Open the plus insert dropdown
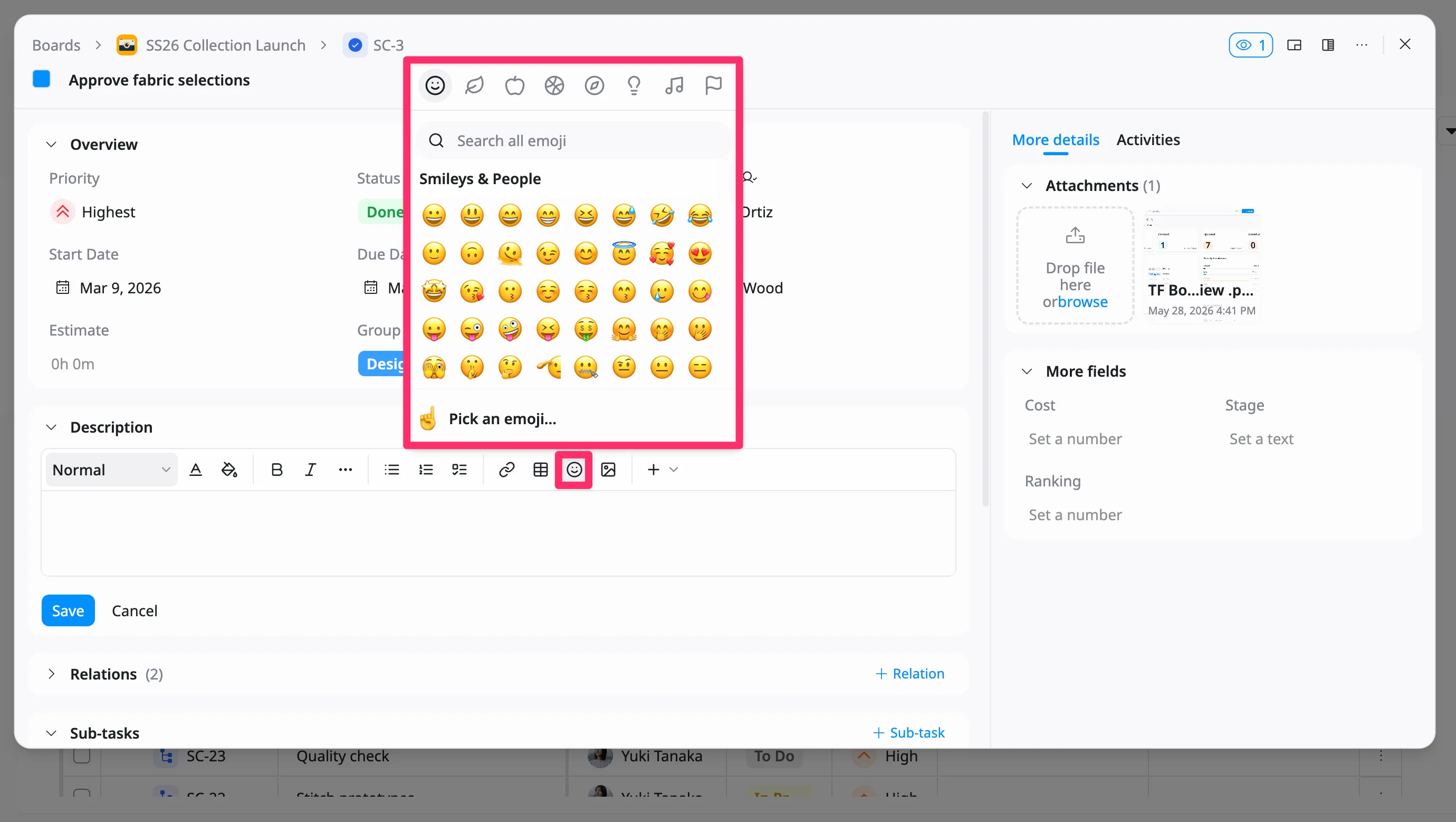This screenshot has height=822, width=1456. click(663, 470)
